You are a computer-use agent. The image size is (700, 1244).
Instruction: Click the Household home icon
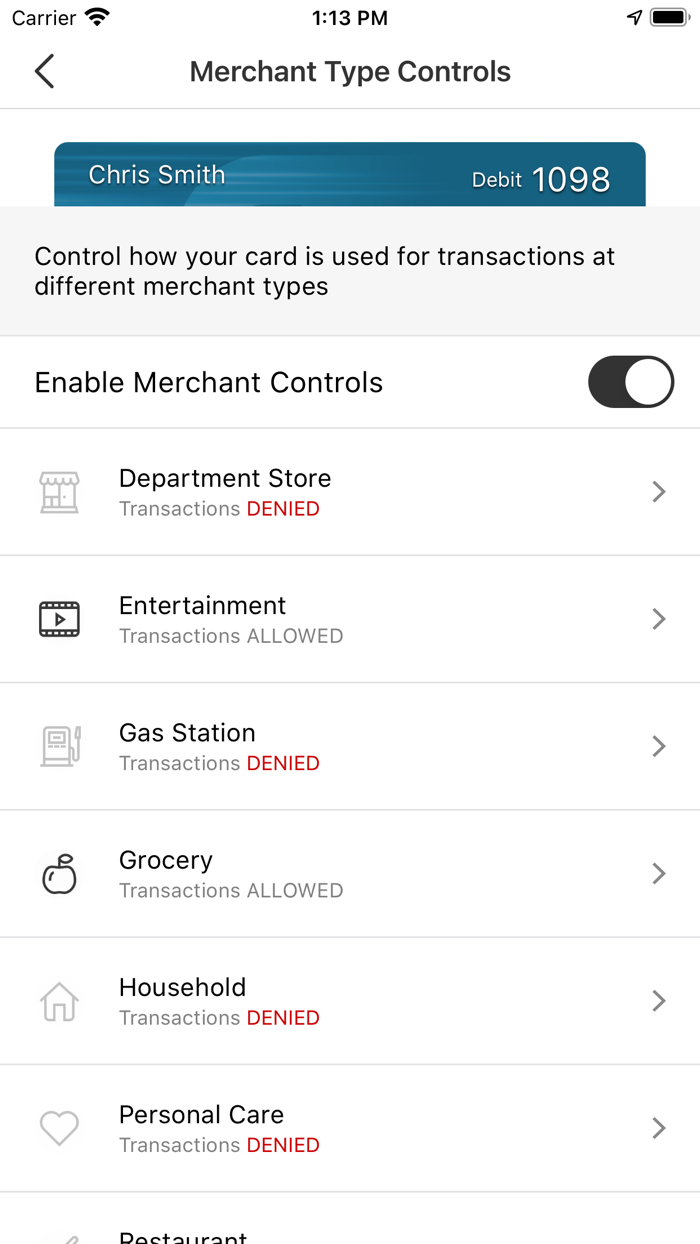click(x=59, y=1000)
